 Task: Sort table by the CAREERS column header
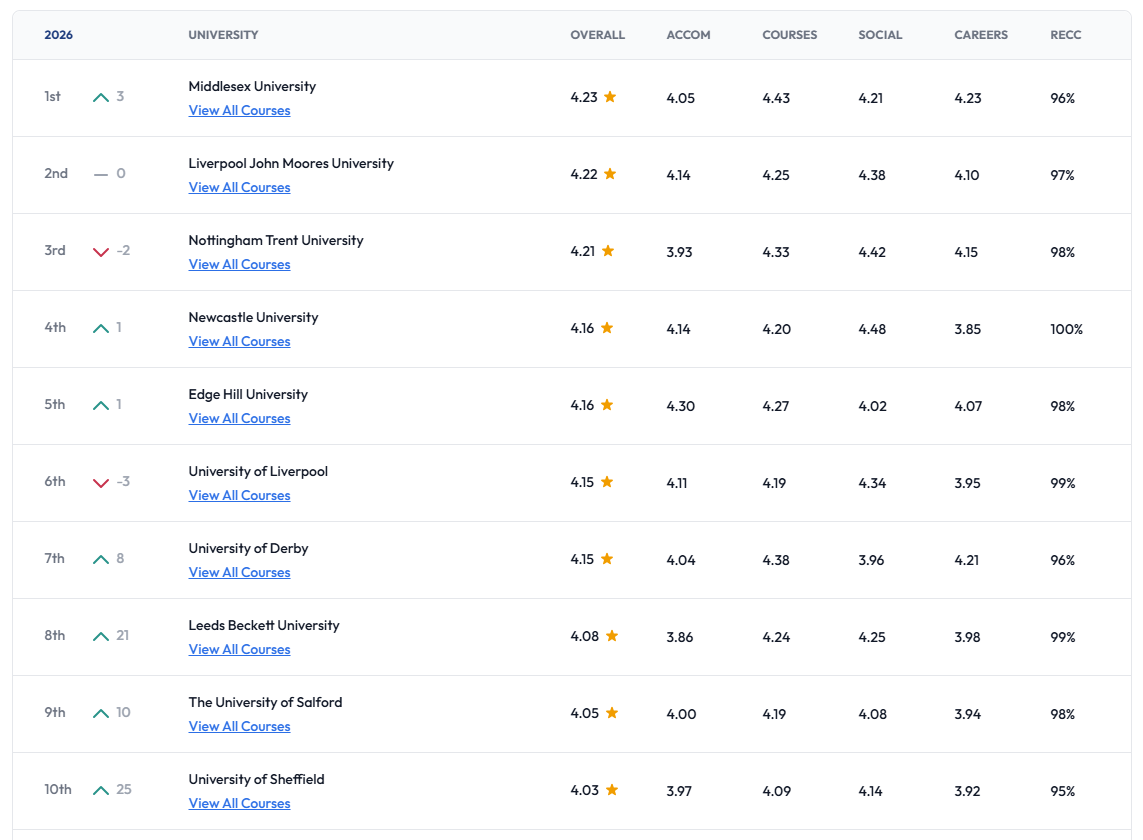[x=980, y=35]
